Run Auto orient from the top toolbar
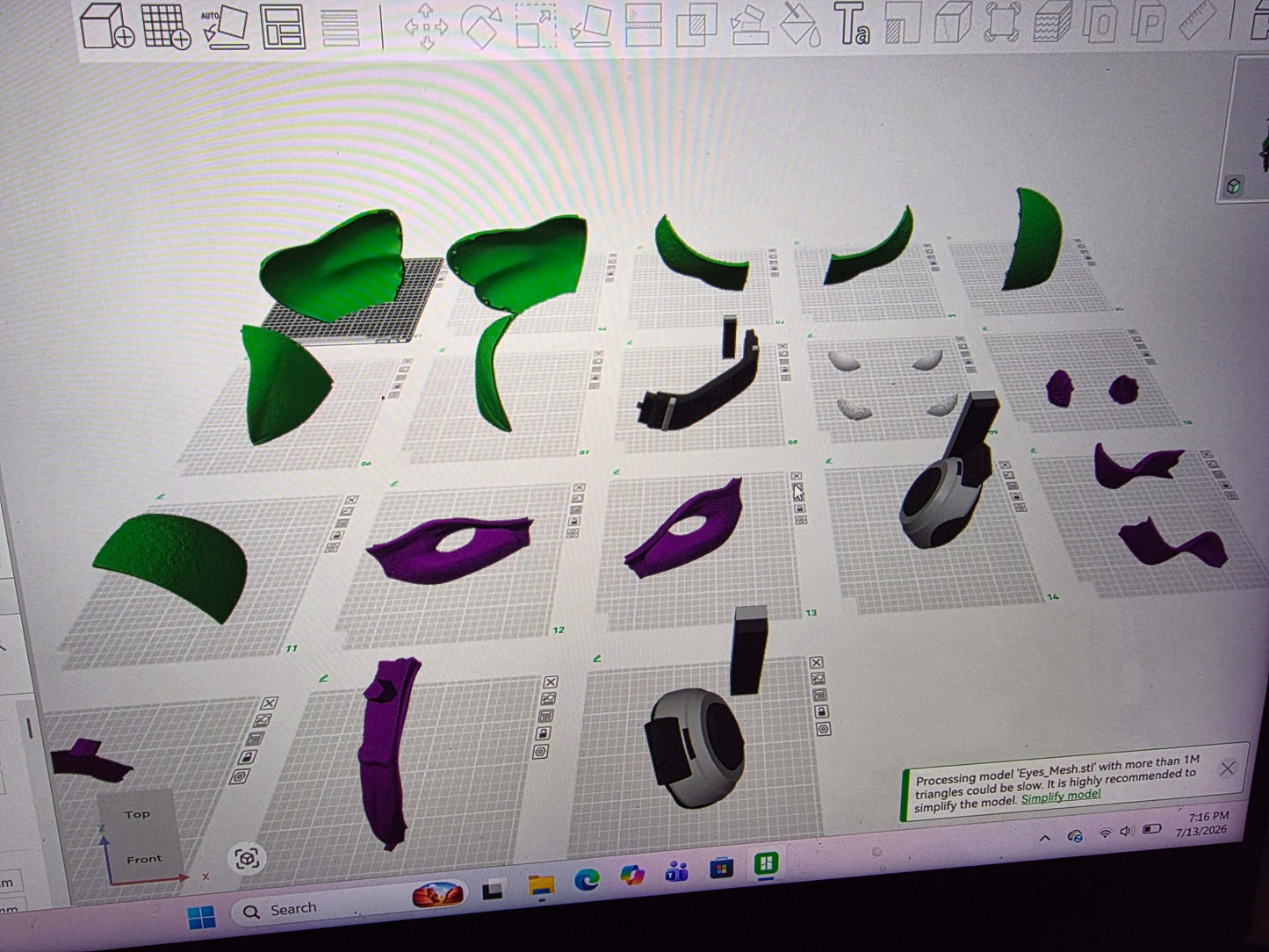Screen dimensions: 1269x952 point(224,27)
